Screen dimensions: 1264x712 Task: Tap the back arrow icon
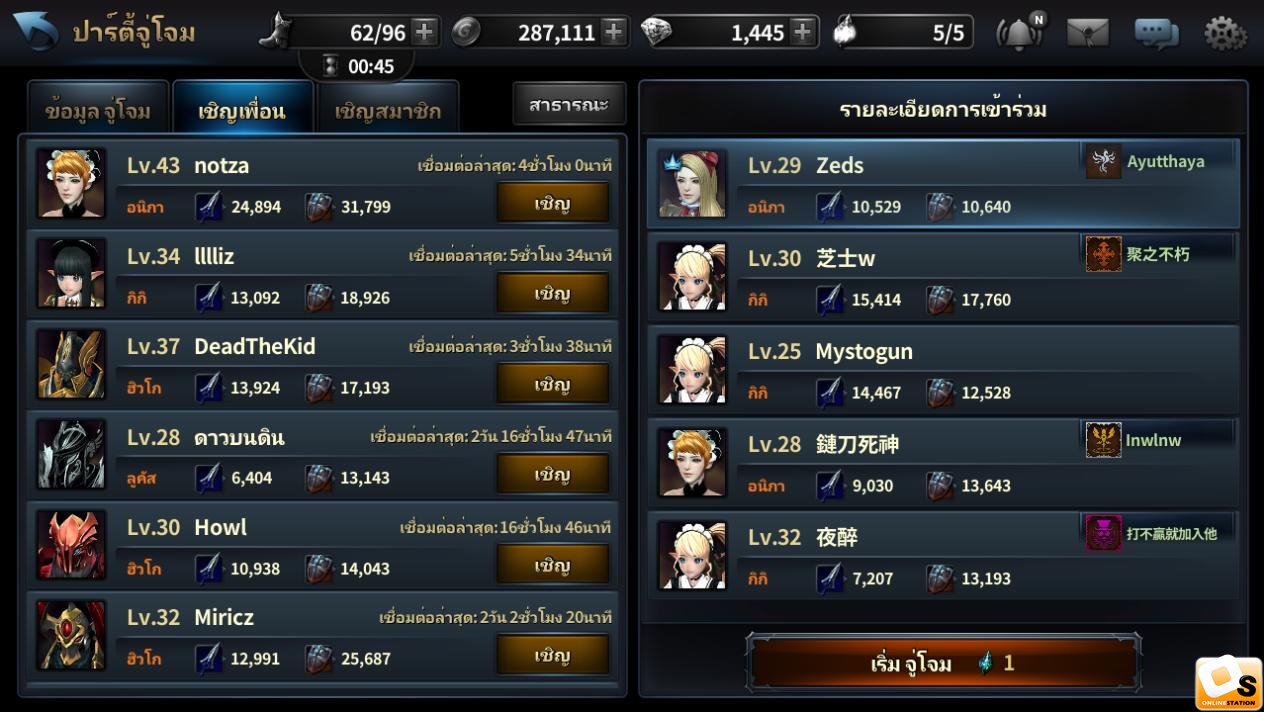click(35, 31)
